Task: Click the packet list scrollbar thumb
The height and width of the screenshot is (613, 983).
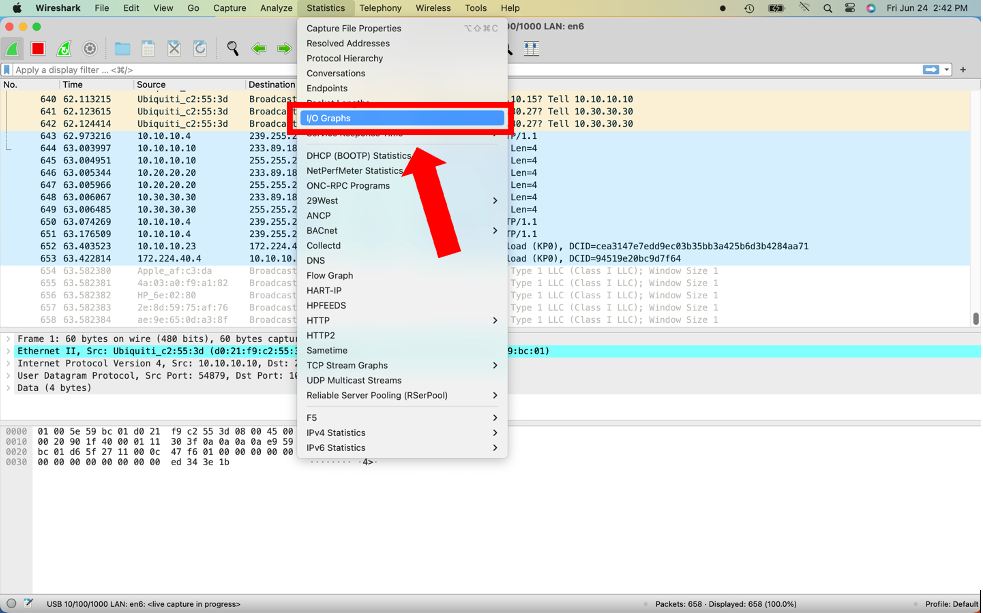Action: [x=975, y=319]
